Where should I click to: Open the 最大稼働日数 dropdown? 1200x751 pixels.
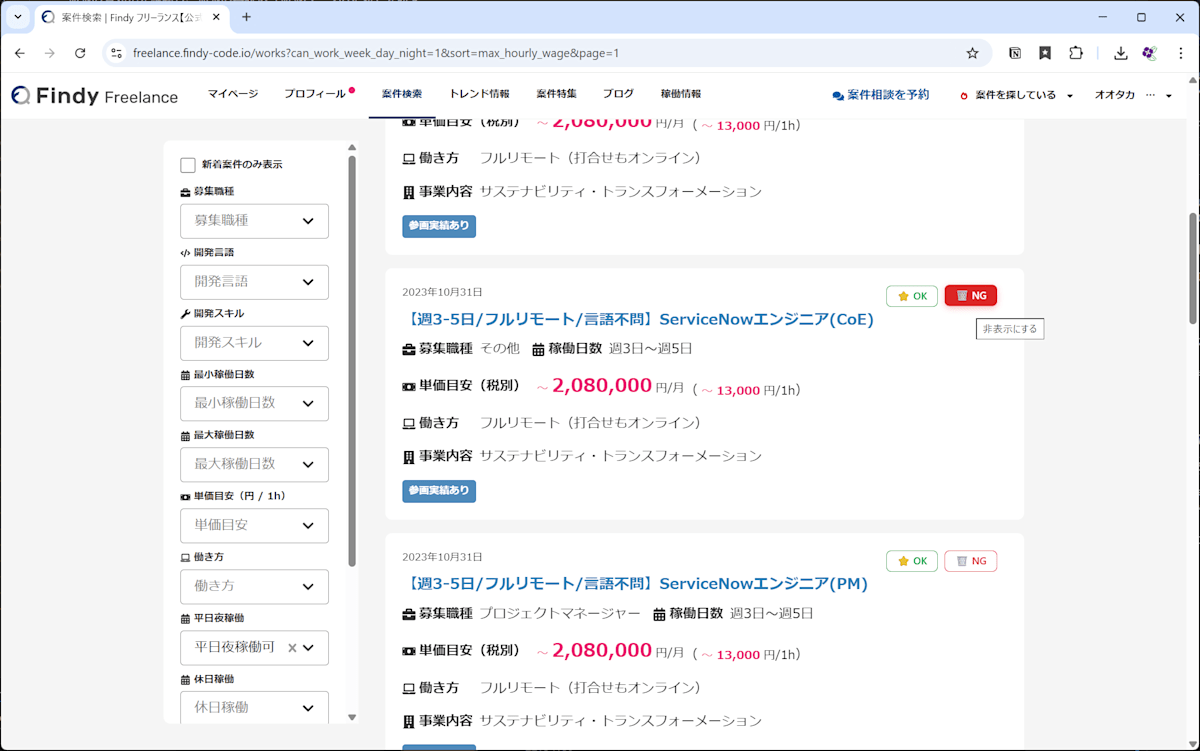tap(254, 464)
